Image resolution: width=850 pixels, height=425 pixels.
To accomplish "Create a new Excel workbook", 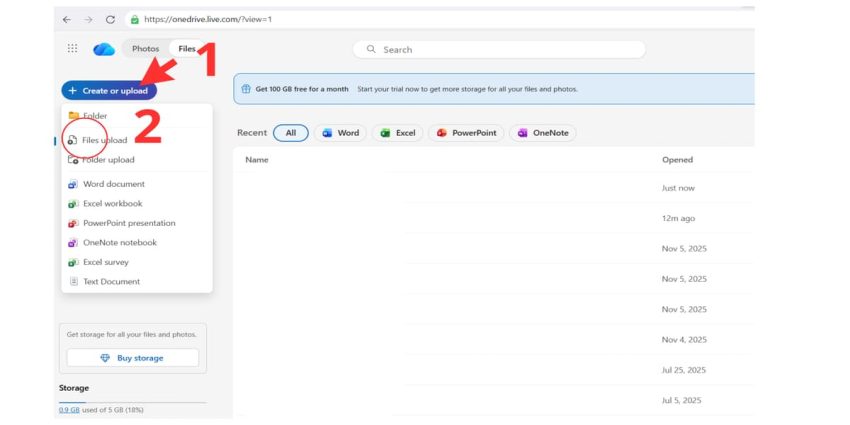I will coord(137,204).
